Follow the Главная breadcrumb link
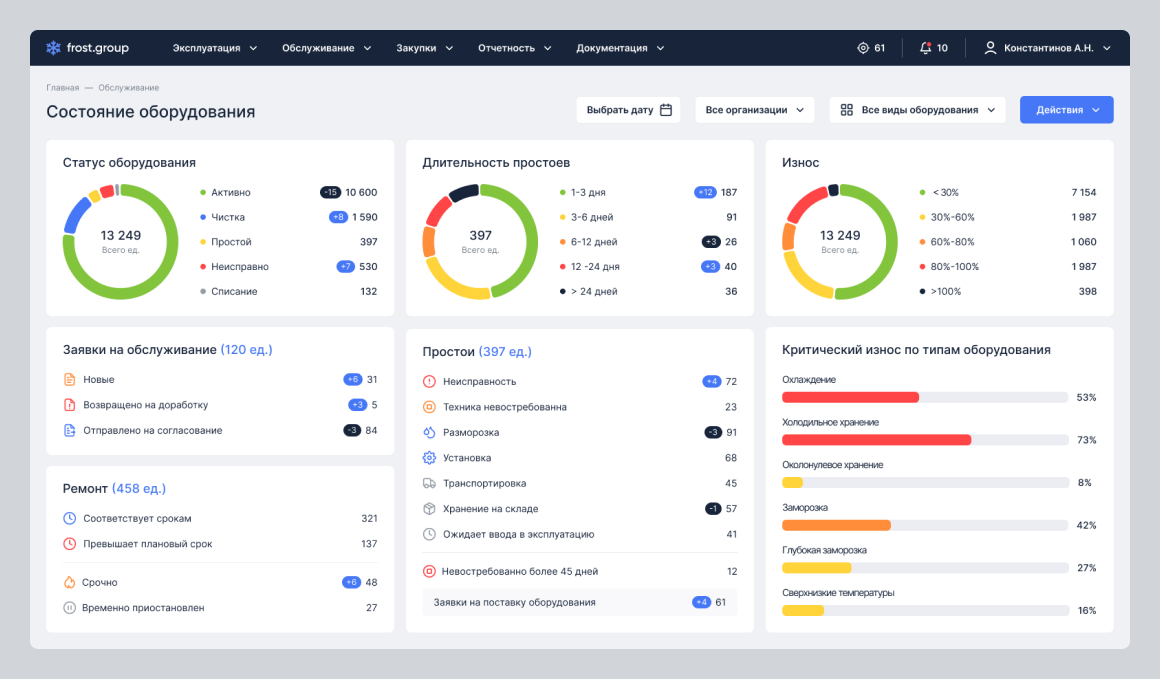Image resolution: width=1160 pixels, height=679 pixels. (63, 87)
